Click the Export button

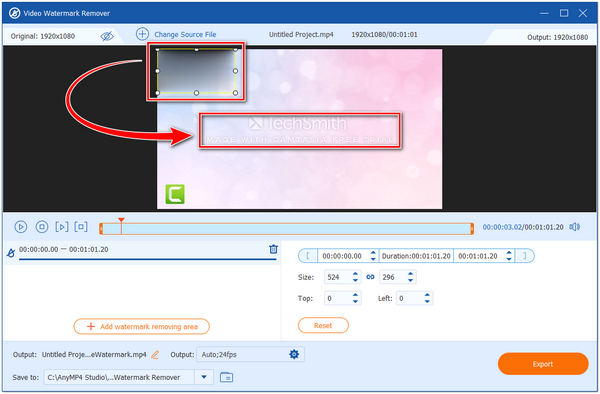(543, 364)
